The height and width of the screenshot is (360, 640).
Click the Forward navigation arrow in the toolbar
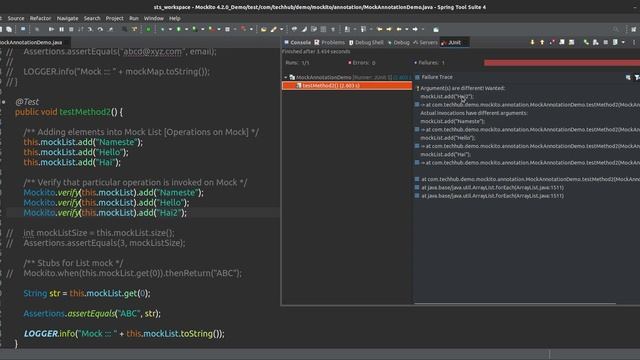coord(415,29)
